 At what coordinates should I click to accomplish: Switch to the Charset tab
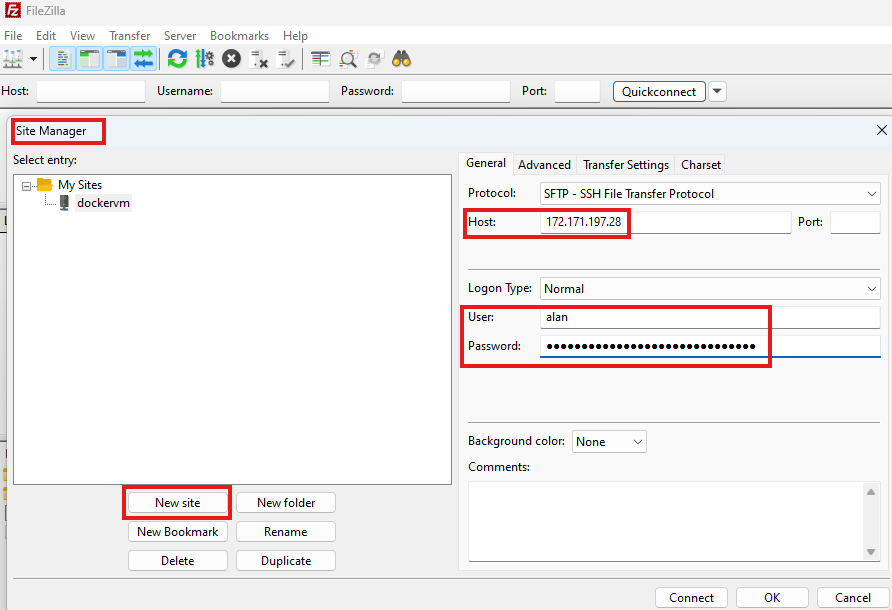point(701,164)
